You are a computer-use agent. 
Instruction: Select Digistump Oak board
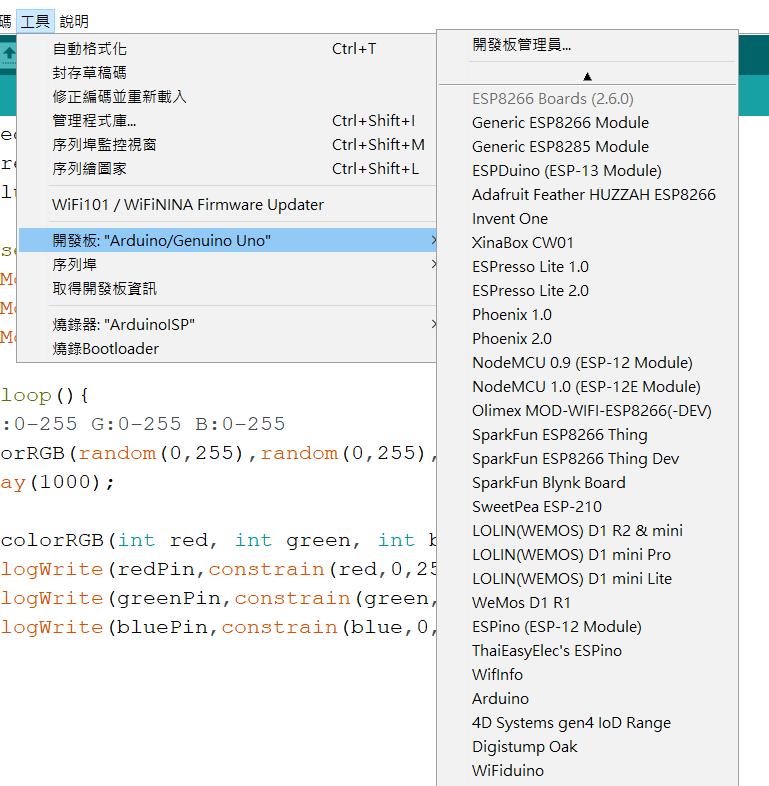coord(587,747)
